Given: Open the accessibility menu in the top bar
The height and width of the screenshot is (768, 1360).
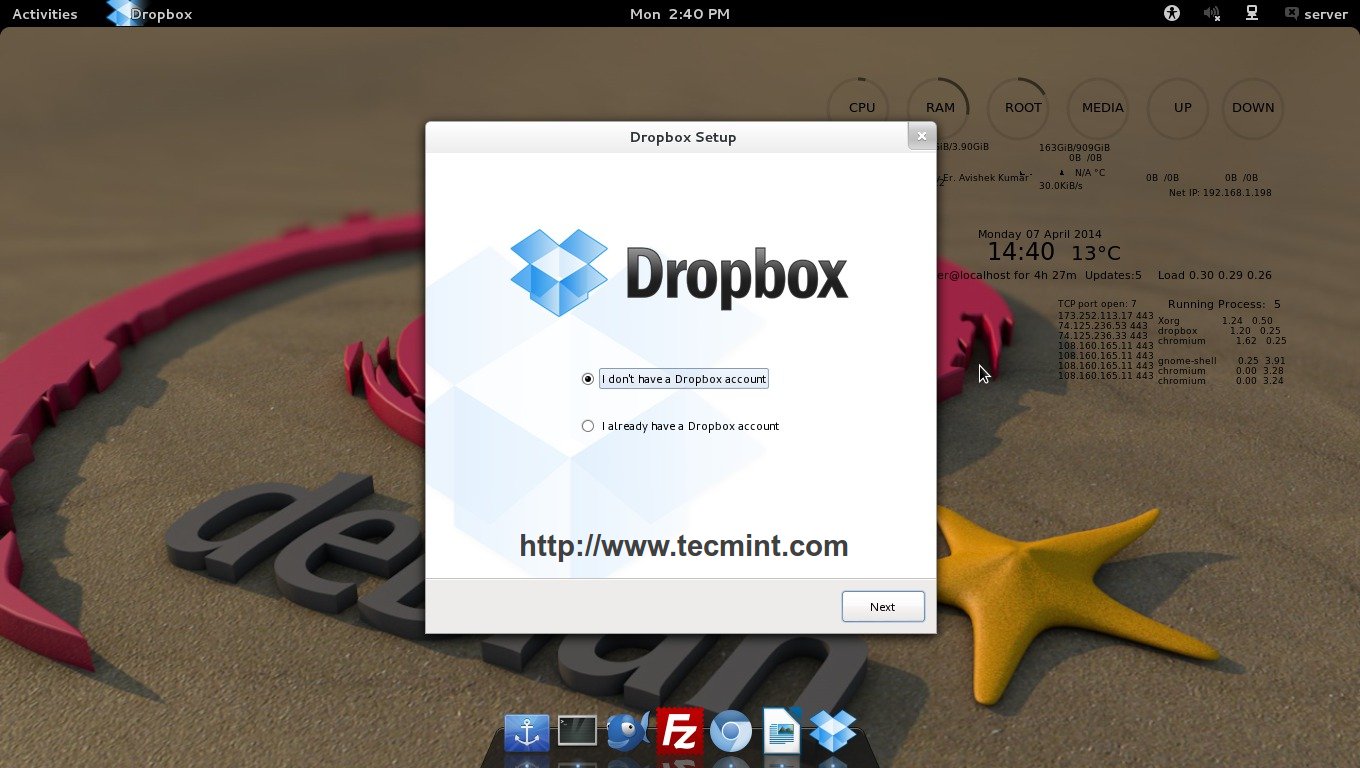Looking at the screenshot, I should 1170,13.
